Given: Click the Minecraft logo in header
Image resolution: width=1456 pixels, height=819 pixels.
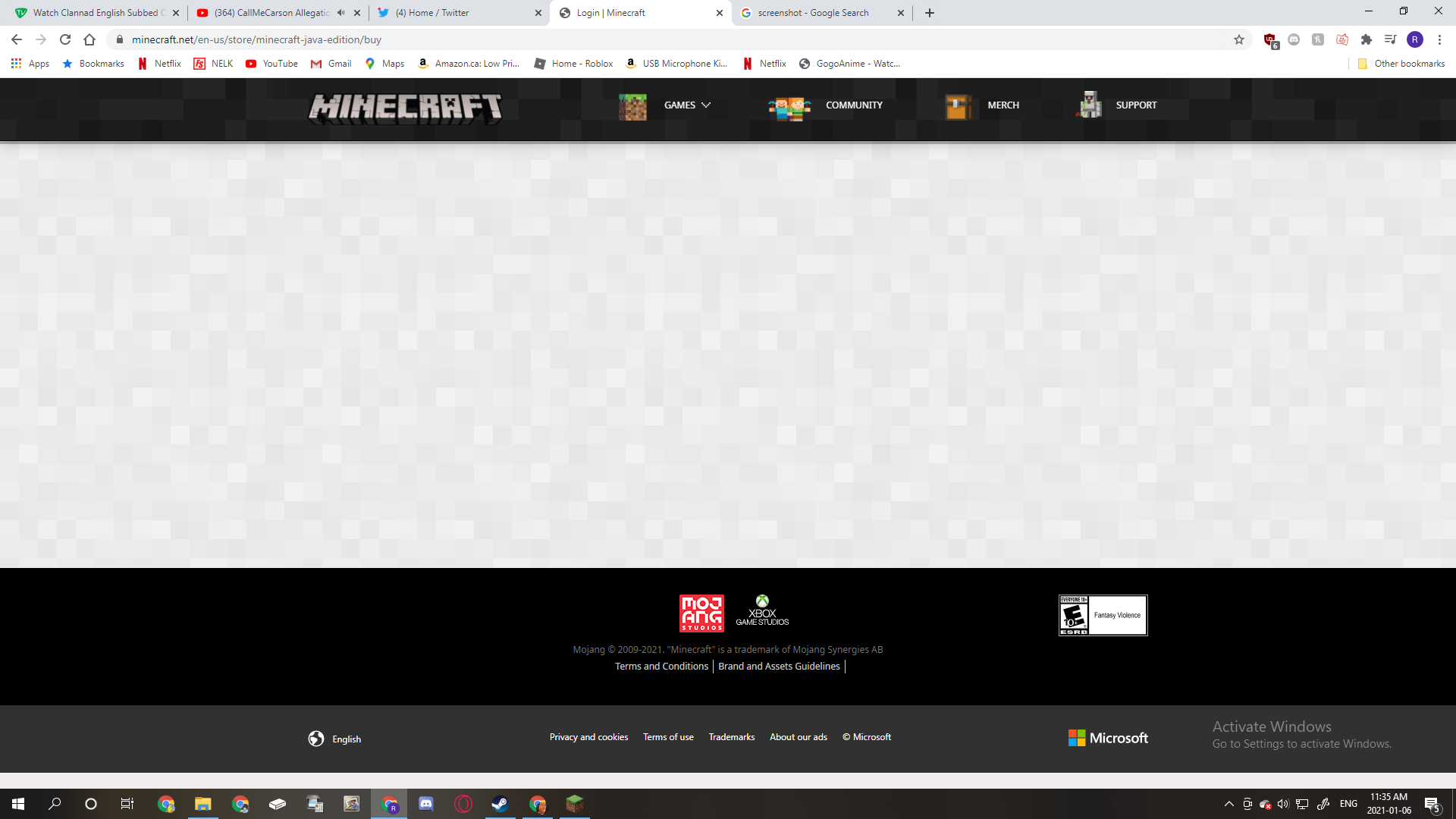Looking at the screenshot, I should pos(405,108).
